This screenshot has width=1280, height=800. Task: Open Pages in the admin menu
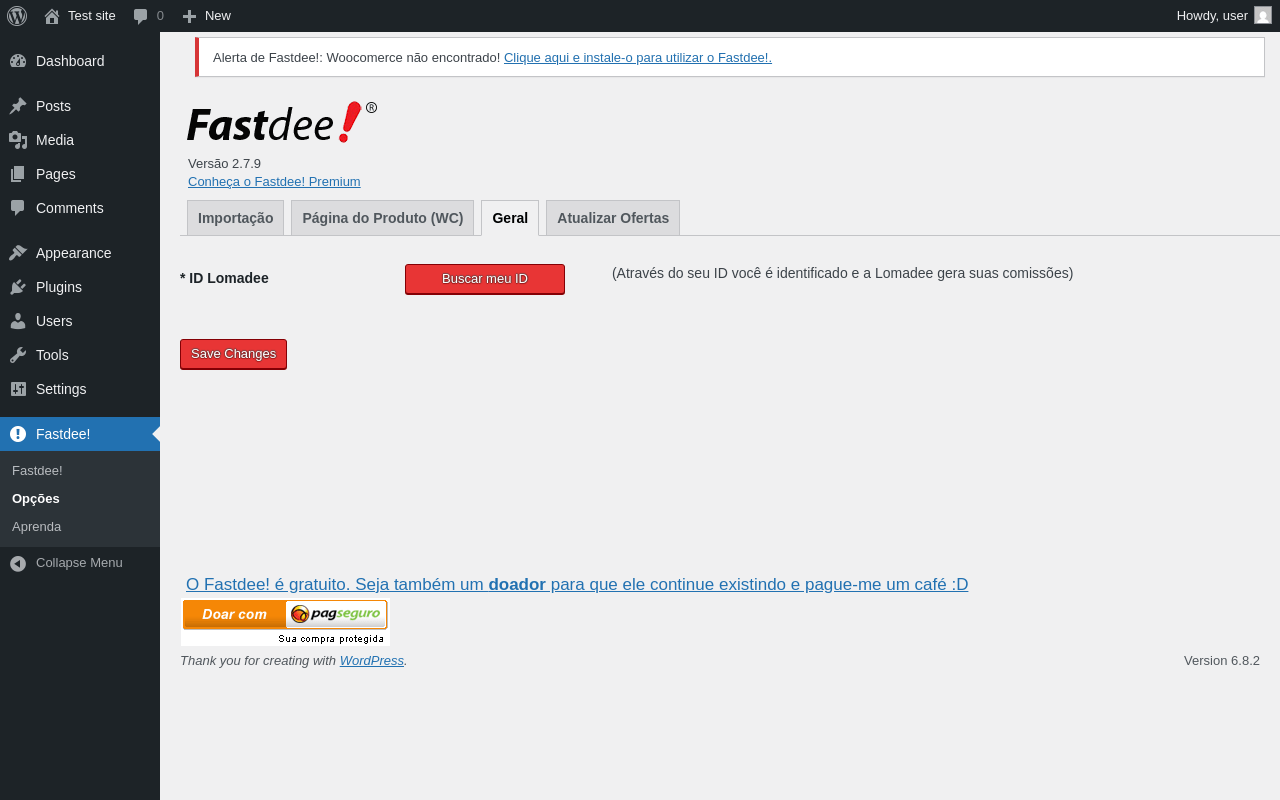point(80,174)
